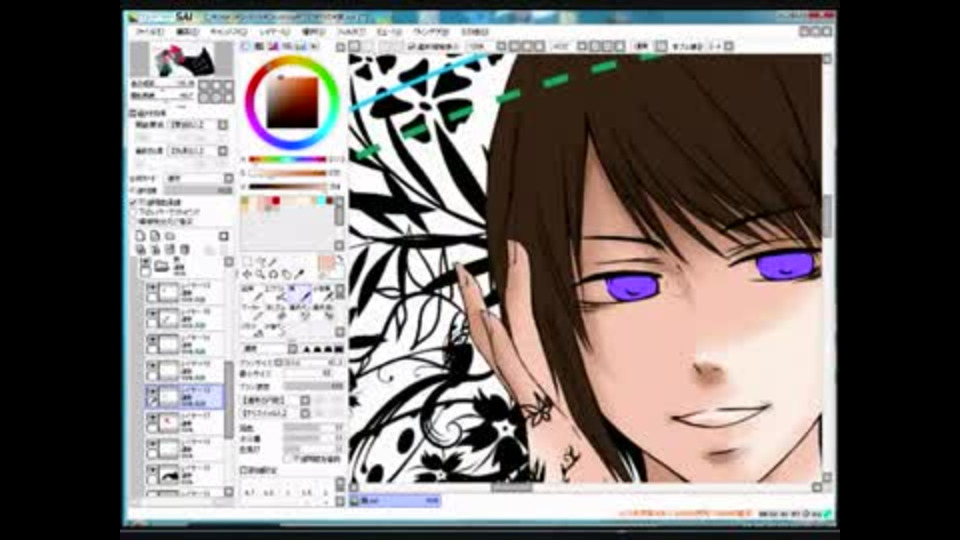The height and width of the screenshot is (540, 960).
Task: Open the Canvas menu
Action: click(x=228, y=32)
